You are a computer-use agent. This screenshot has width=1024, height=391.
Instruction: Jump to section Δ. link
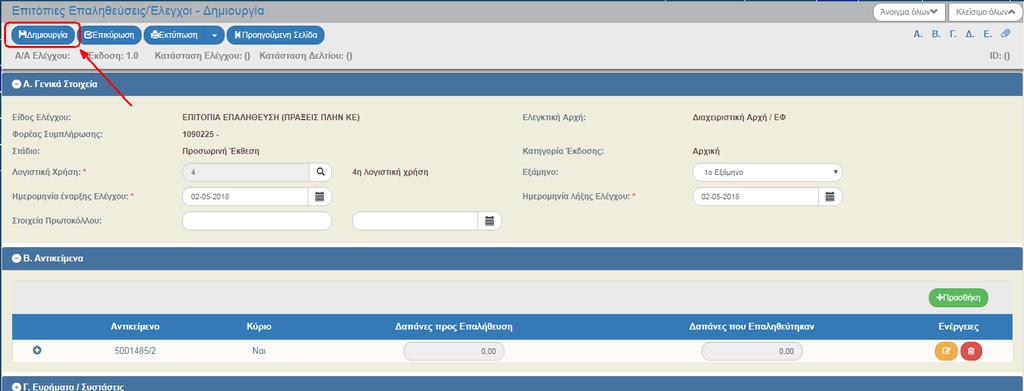(x=970, y=34)
